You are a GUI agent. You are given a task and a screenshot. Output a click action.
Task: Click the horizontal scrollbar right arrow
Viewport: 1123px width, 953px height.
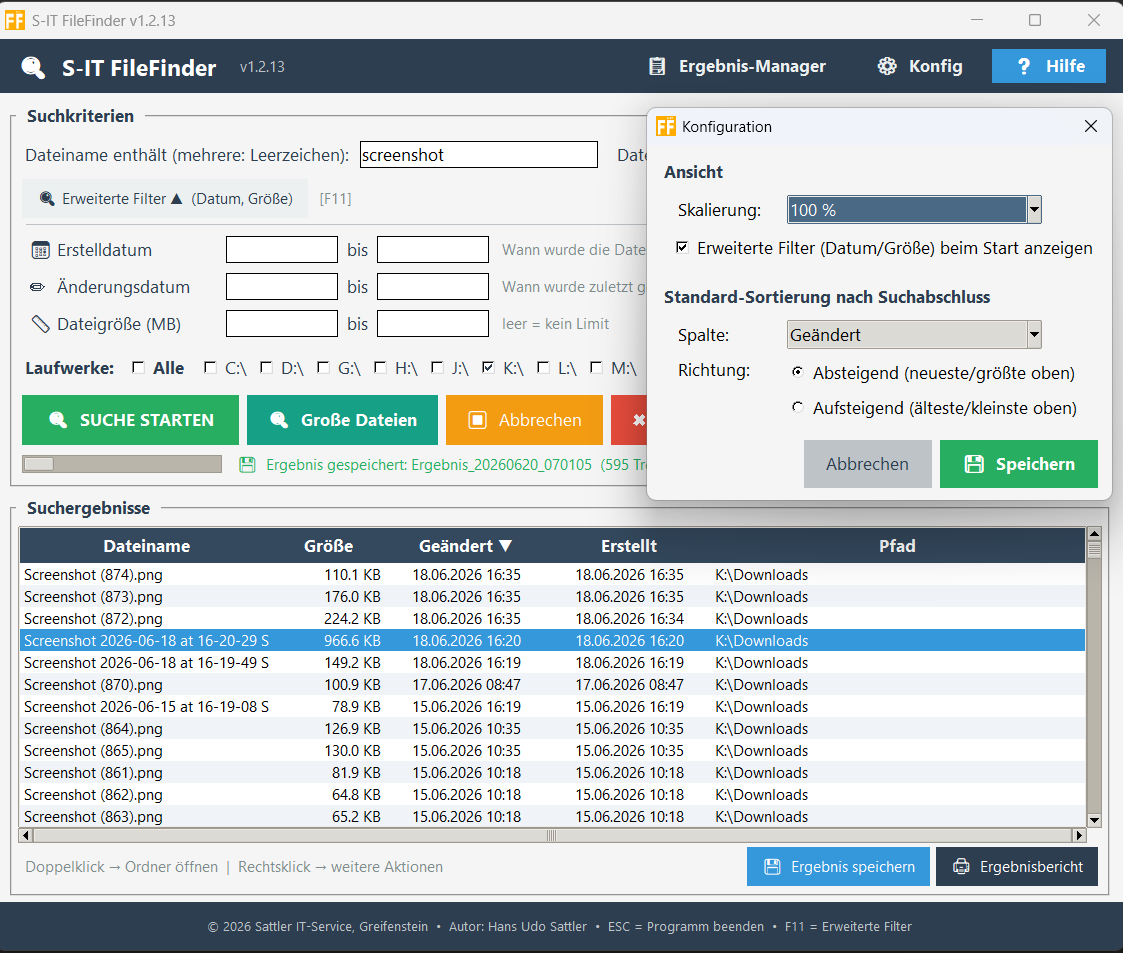tap(1079, 835)
